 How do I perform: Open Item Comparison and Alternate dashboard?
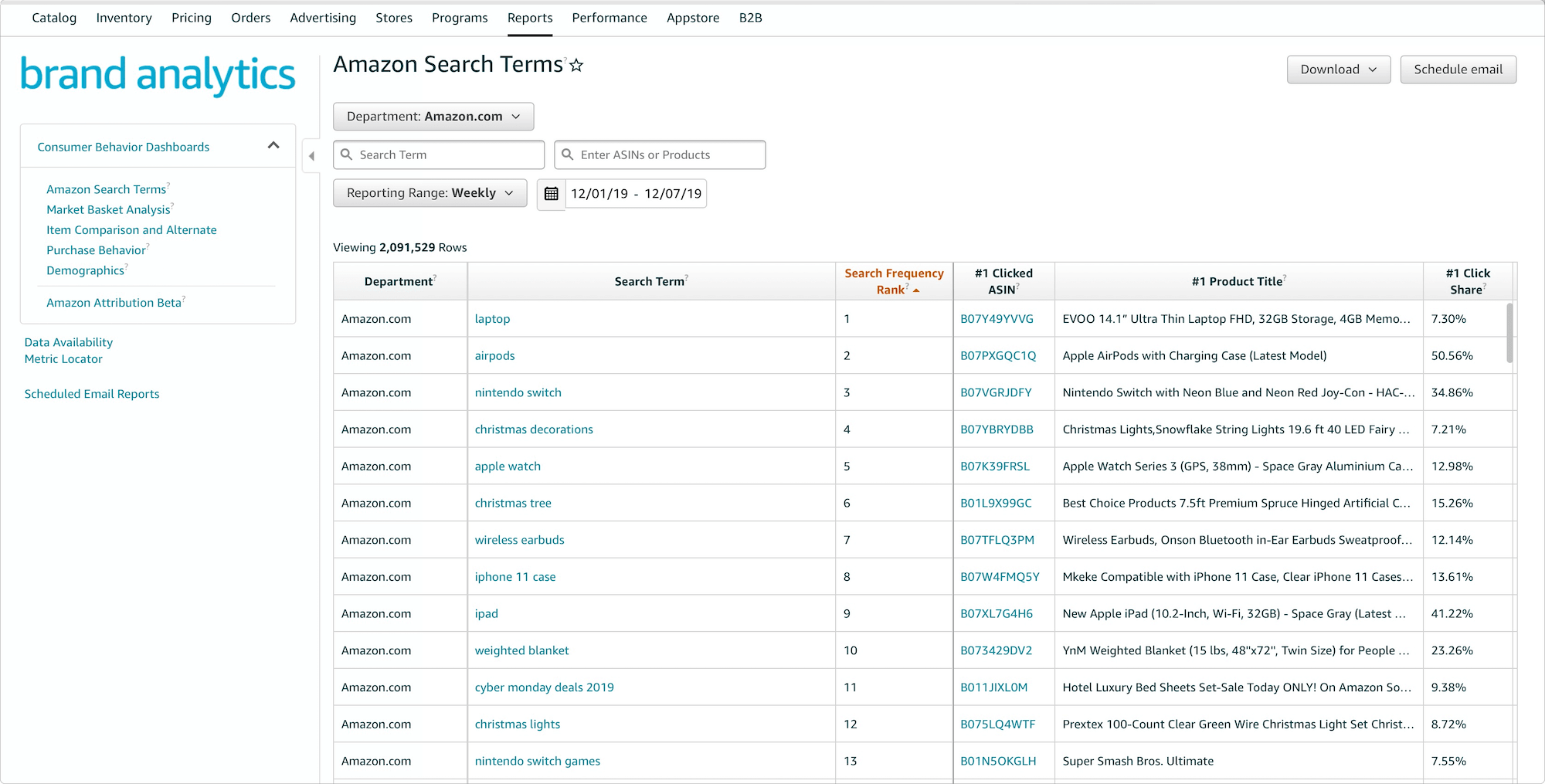click(131, 230)
